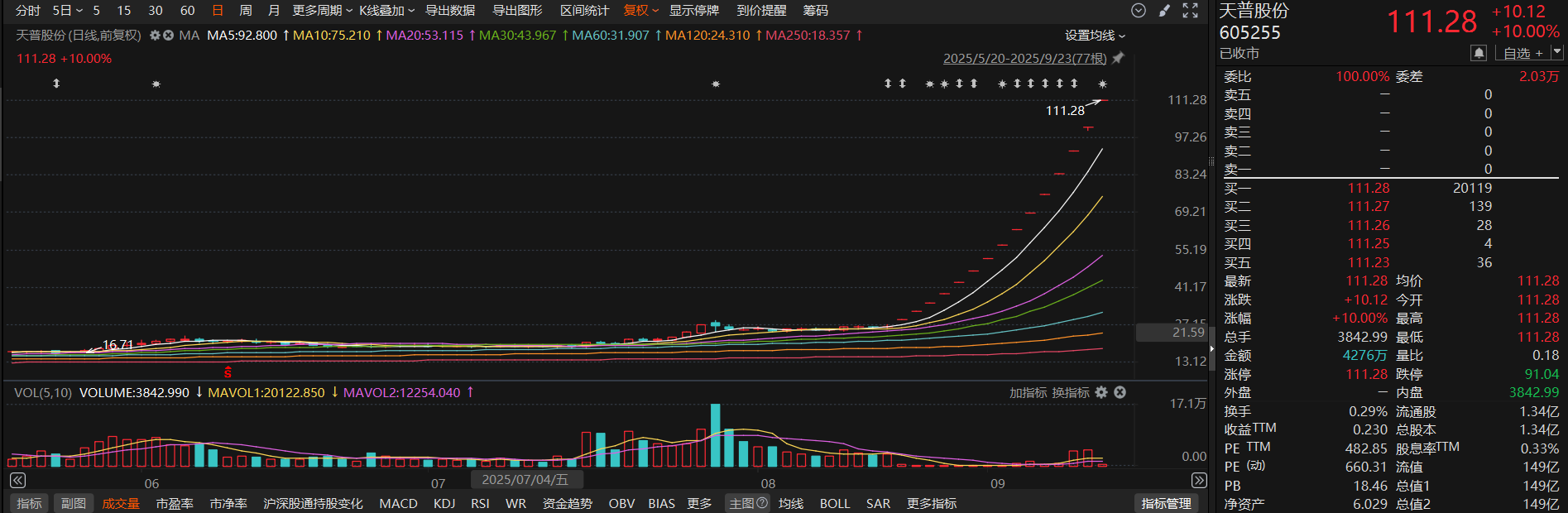Select the 30-minute period

coord(156,11)
